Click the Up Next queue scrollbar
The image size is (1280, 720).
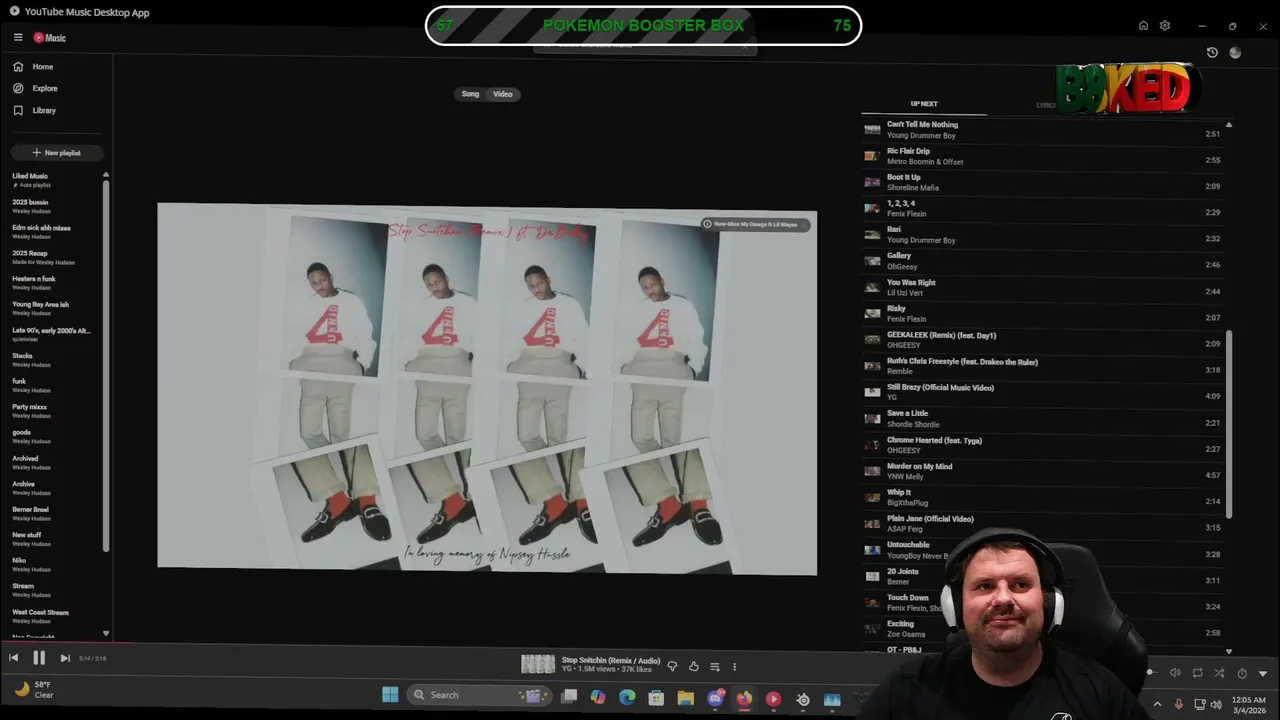(x=1229, y=425)
